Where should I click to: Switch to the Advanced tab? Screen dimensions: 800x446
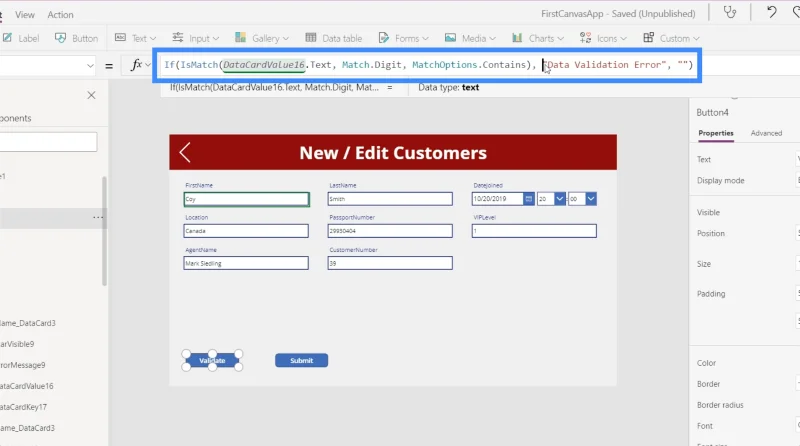(x=766, y=133)
